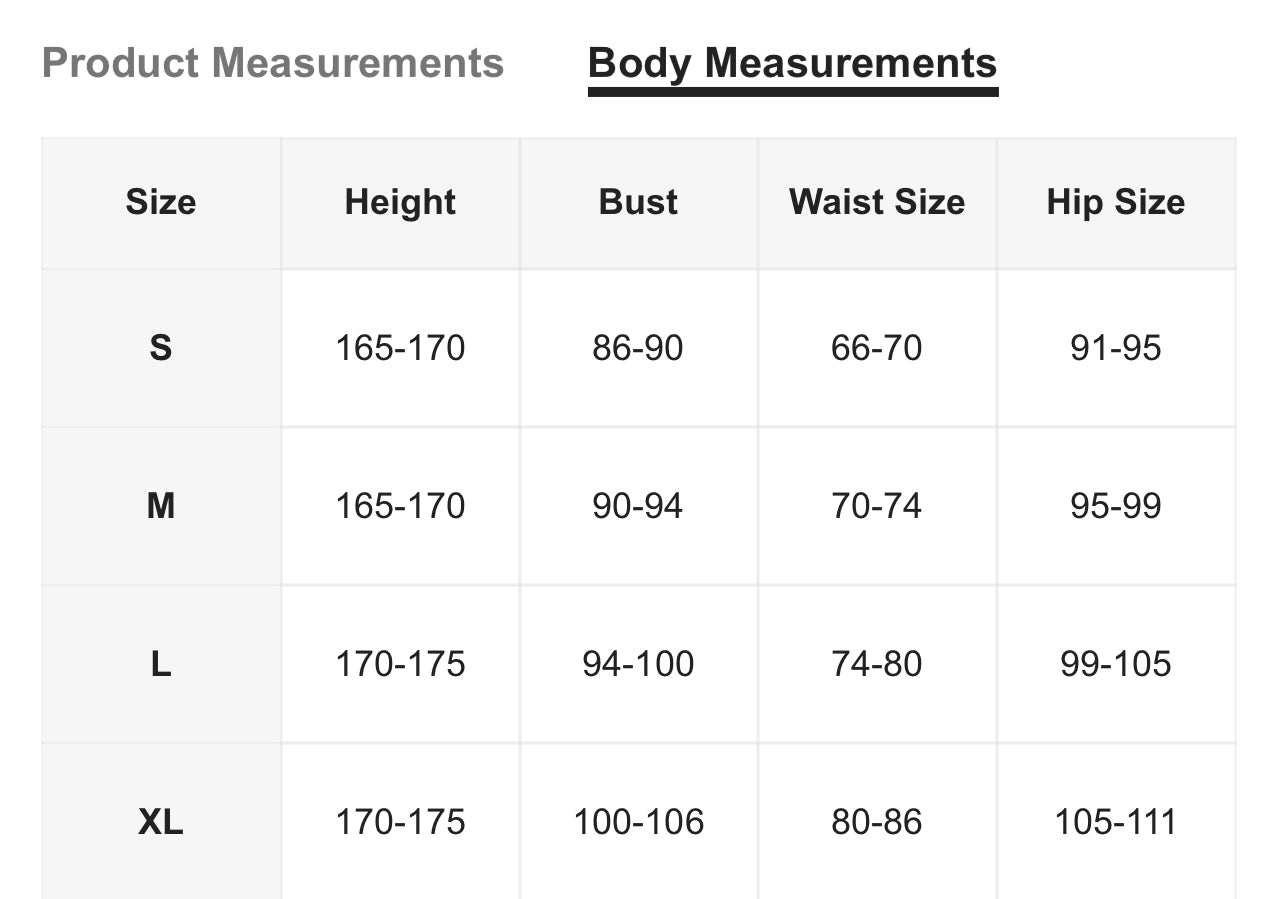1284x899 pixels.
Task: Select the XL size row label
Action: (x=161, y=822)
